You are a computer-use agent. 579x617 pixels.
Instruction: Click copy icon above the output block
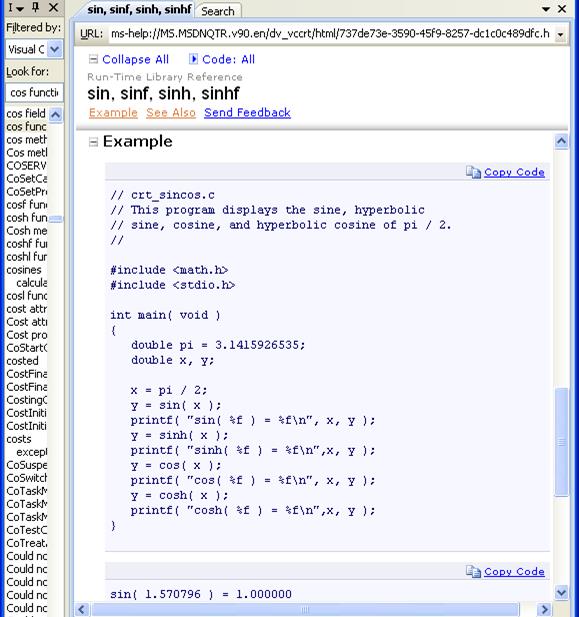474,571
